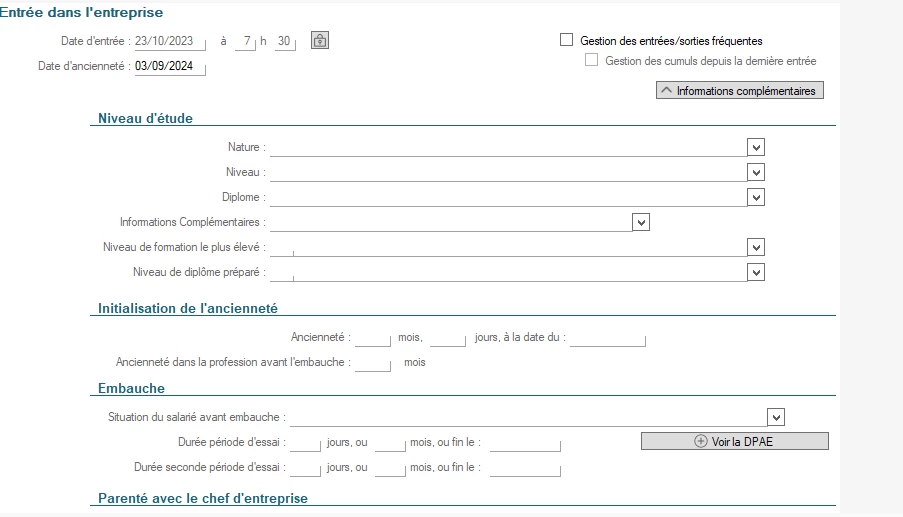Open the Diplome dropdown

click(756, 197)
